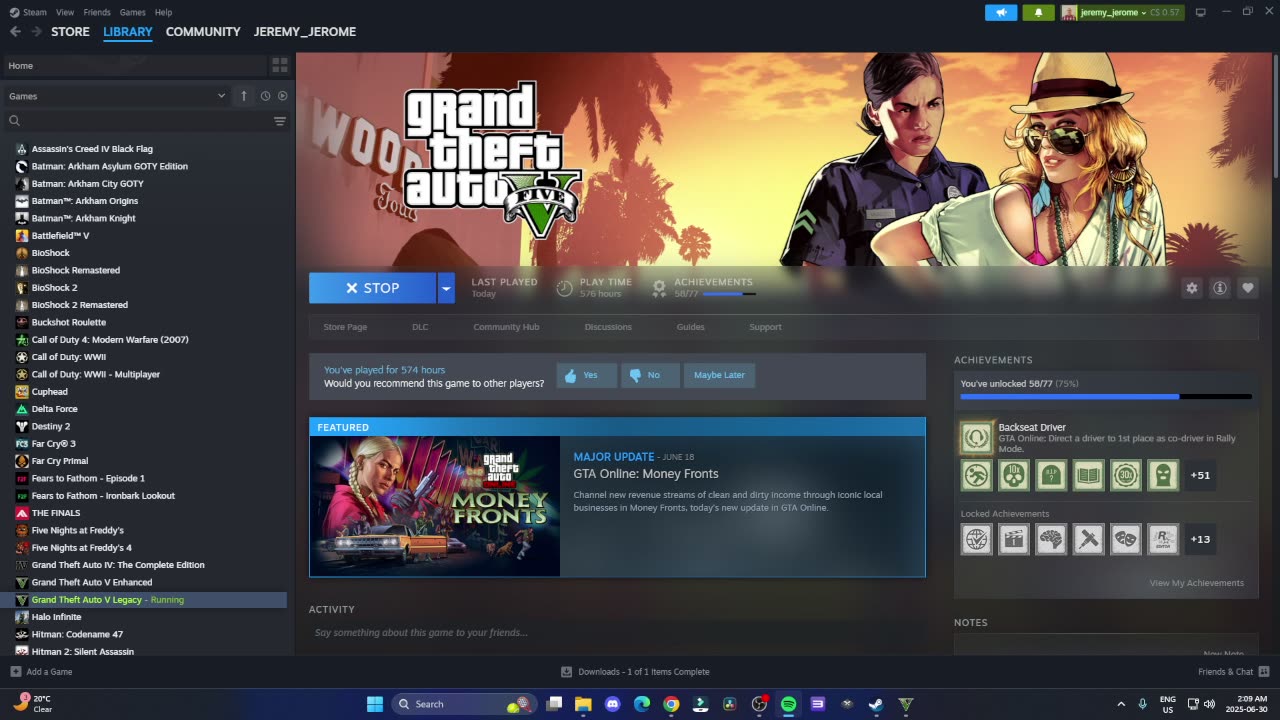
Task: Open the notifications bell
Action: click(x=1038, y=12)
